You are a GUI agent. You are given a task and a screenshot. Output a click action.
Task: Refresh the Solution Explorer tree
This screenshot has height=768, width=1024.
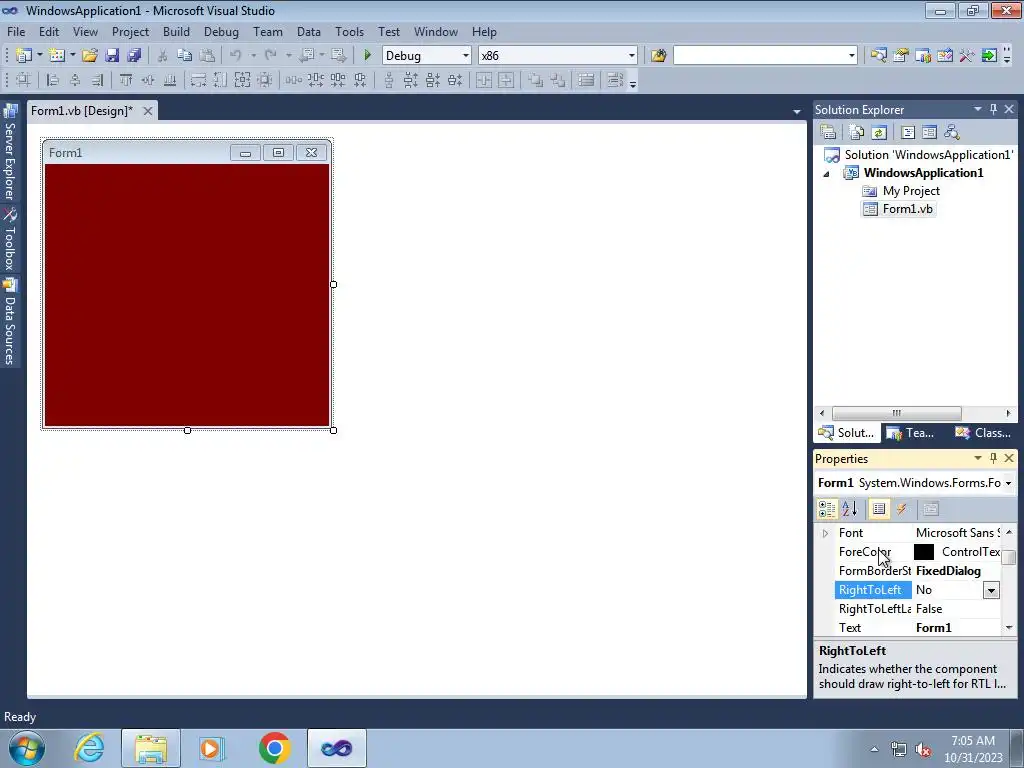879,133
